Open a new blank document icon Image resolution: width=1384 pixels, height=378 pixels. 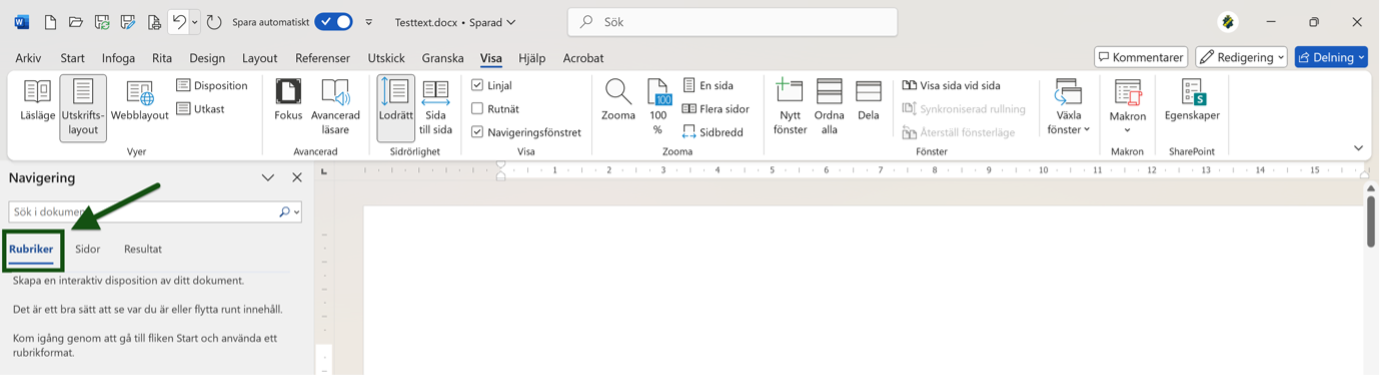coord(49,22)
